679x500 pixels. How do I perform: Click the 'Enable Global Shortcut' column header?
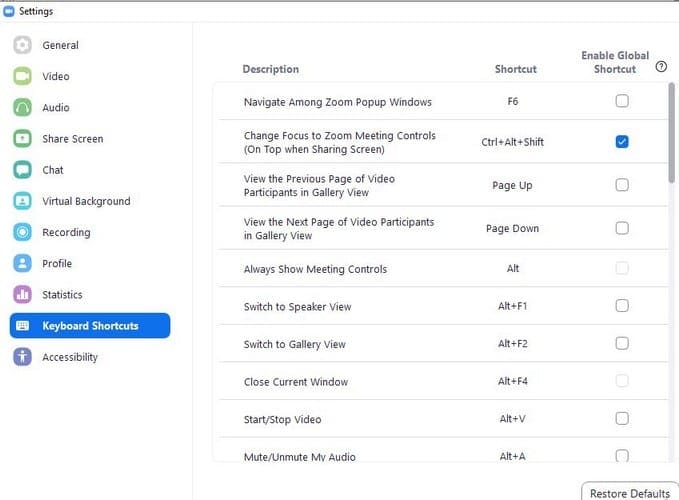pyautogui.click(x=615, y=62)
